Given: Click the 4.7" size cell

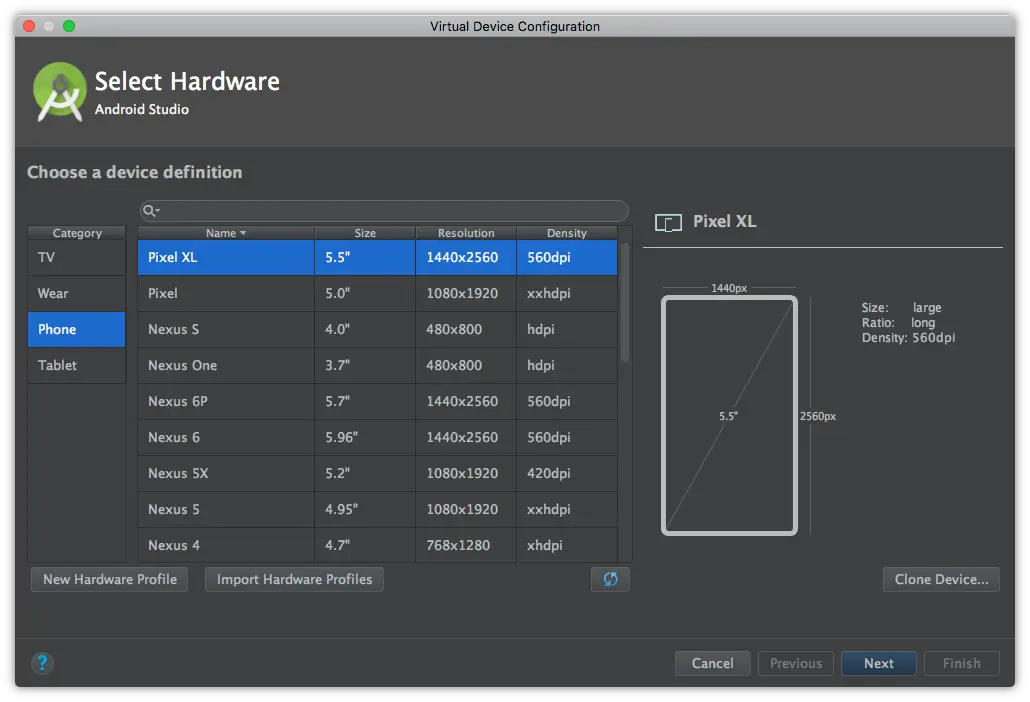Looking at the screenshot, I should tap(365, 545).
